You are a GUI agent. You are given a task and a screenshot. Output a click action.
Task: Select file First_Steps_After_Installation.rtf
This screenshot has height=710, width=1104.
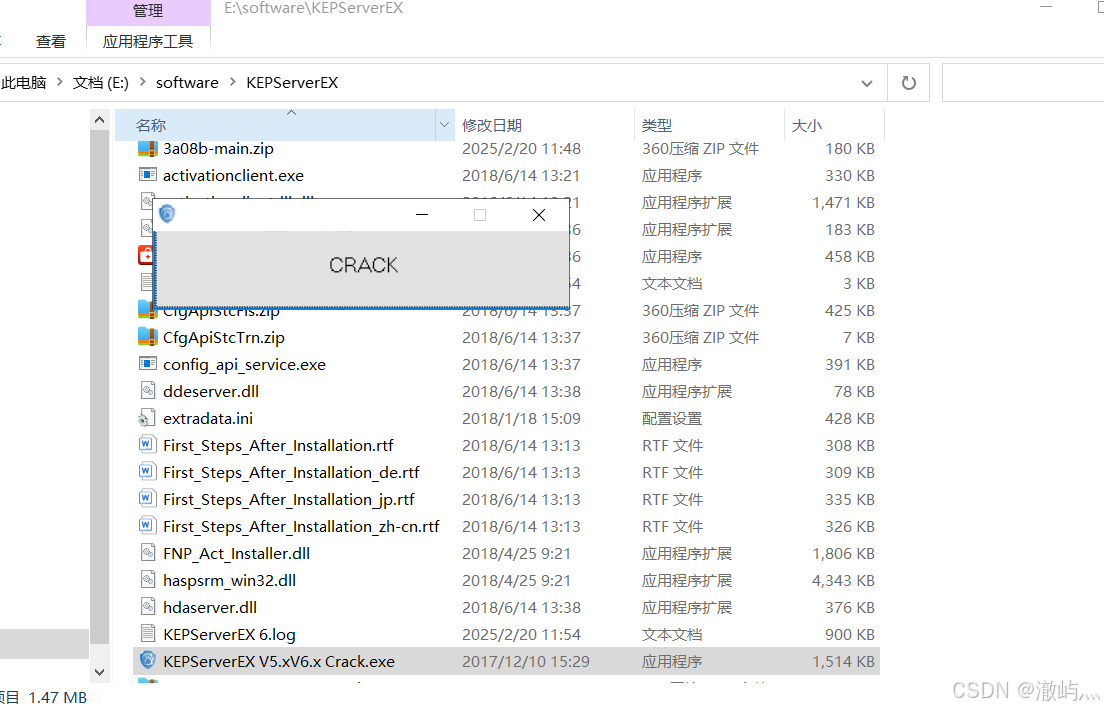tap(278, 445)
